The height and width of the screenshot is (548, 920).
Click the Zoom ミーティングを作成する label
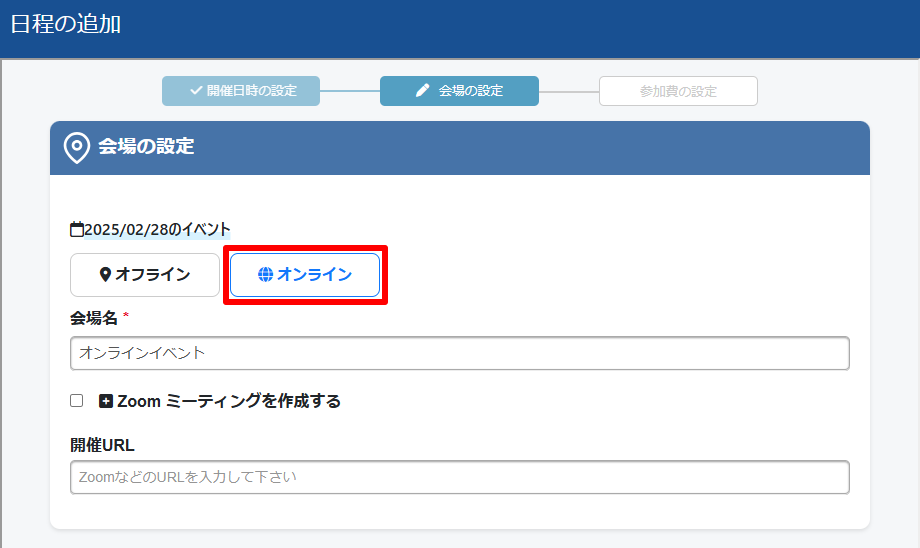[x=229, y=401]
